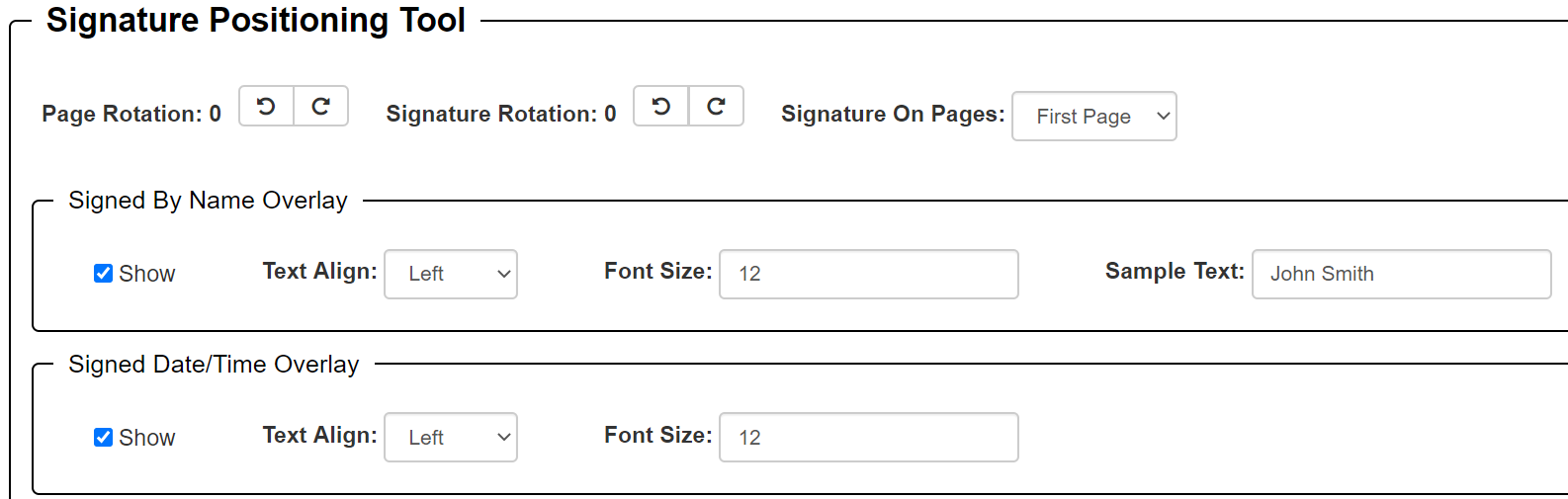
Task: Rotate the page counter-clockwise
Action: click(266, 107)
